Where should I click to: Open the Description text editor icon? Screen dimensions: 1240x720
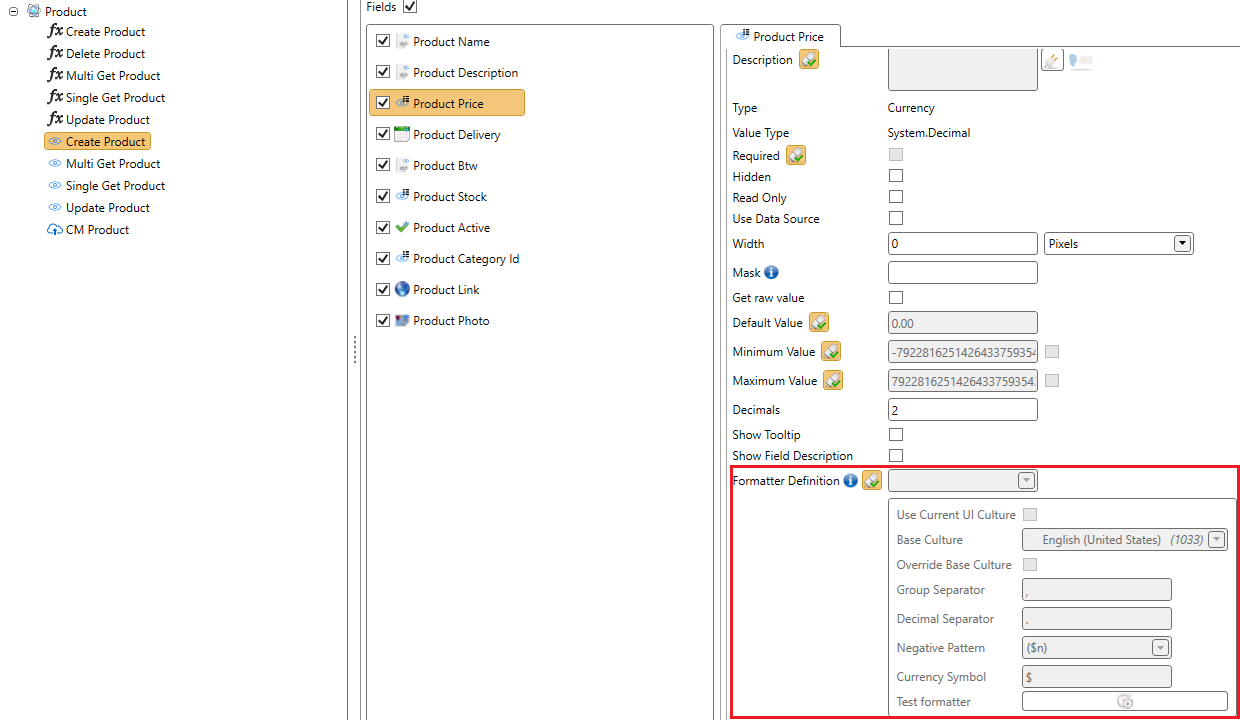pyautogui.click(x=1052, y=60)
